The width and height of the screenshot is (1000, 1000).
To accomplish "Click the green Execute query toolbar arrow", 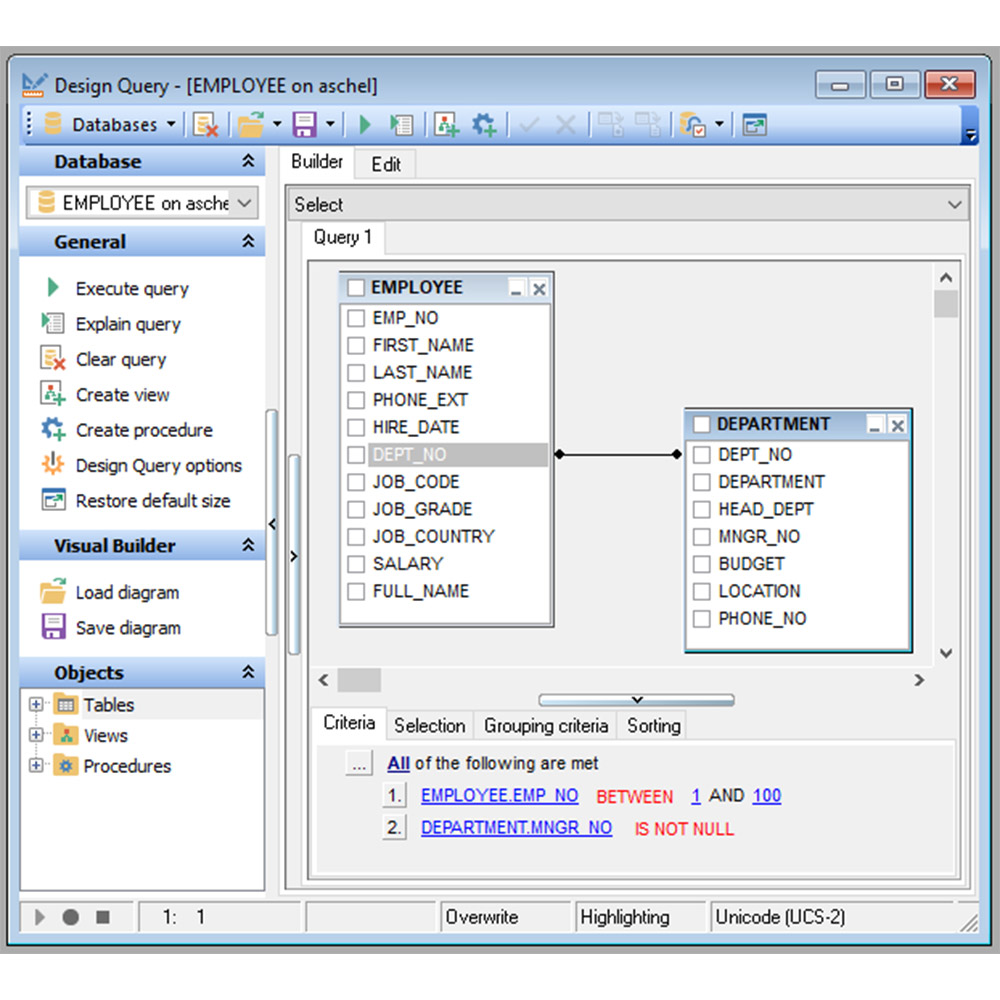I will 365,124.
